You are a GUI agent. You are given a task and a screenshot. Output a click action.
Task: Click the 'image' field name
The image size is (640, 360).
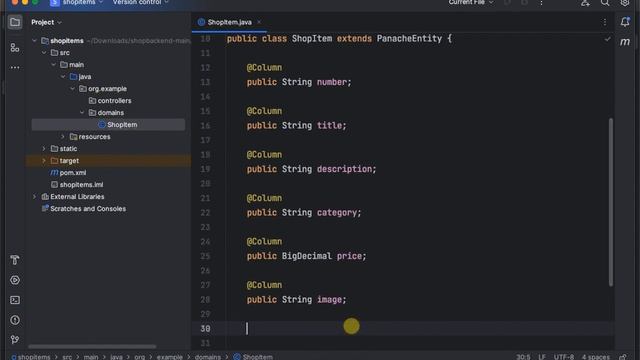coord(329,300)
